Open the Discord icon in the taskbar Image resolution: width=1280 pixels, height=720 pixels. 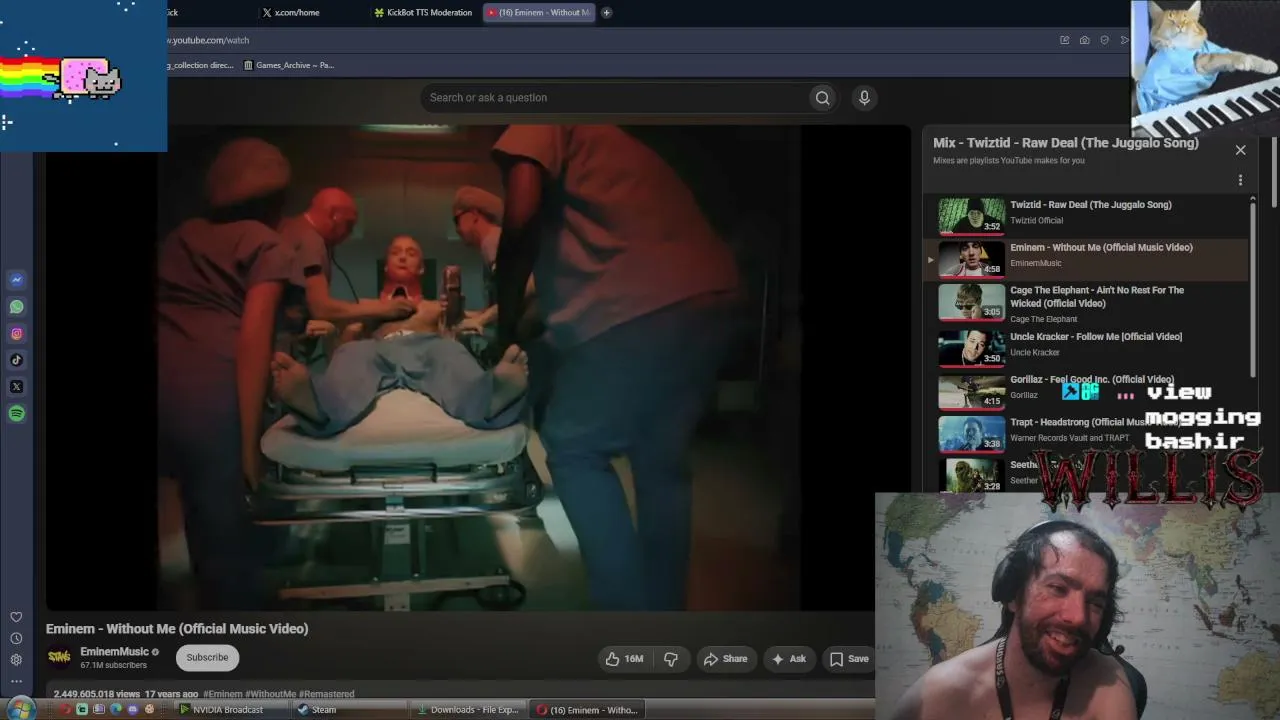tap(132, 710)
